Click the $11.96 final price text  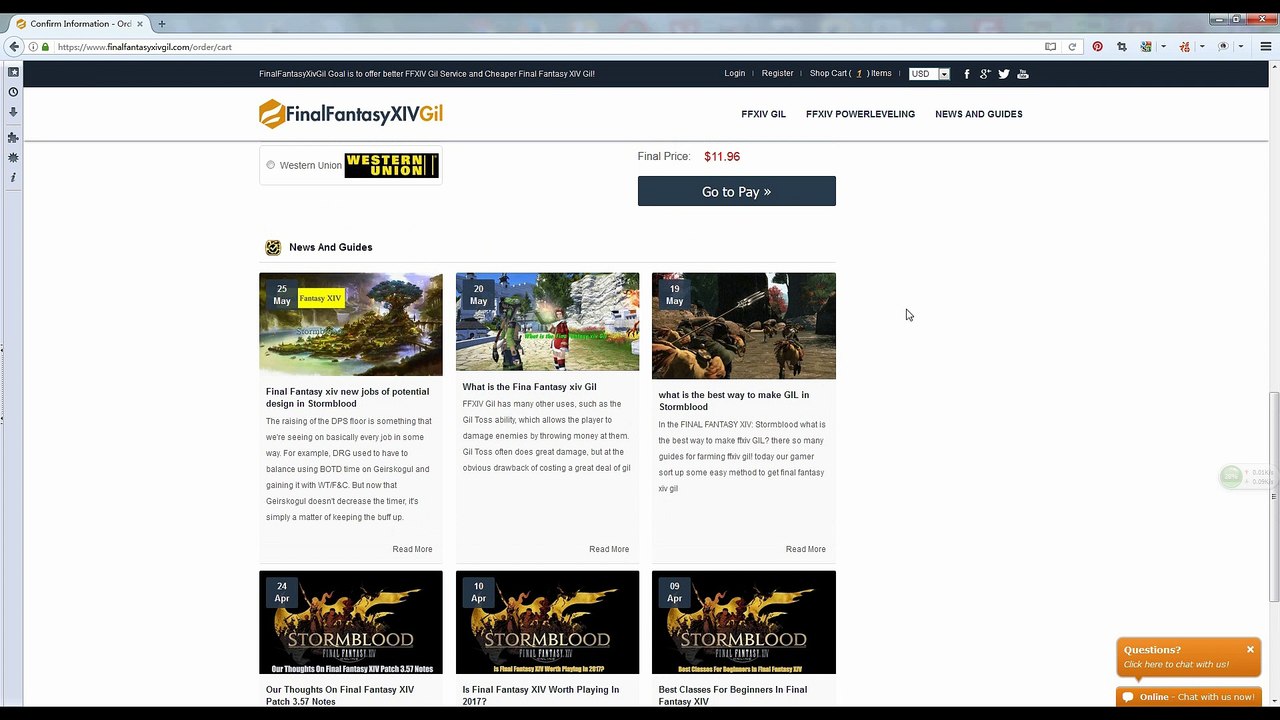pyautogui.click(x=722, y=156)
